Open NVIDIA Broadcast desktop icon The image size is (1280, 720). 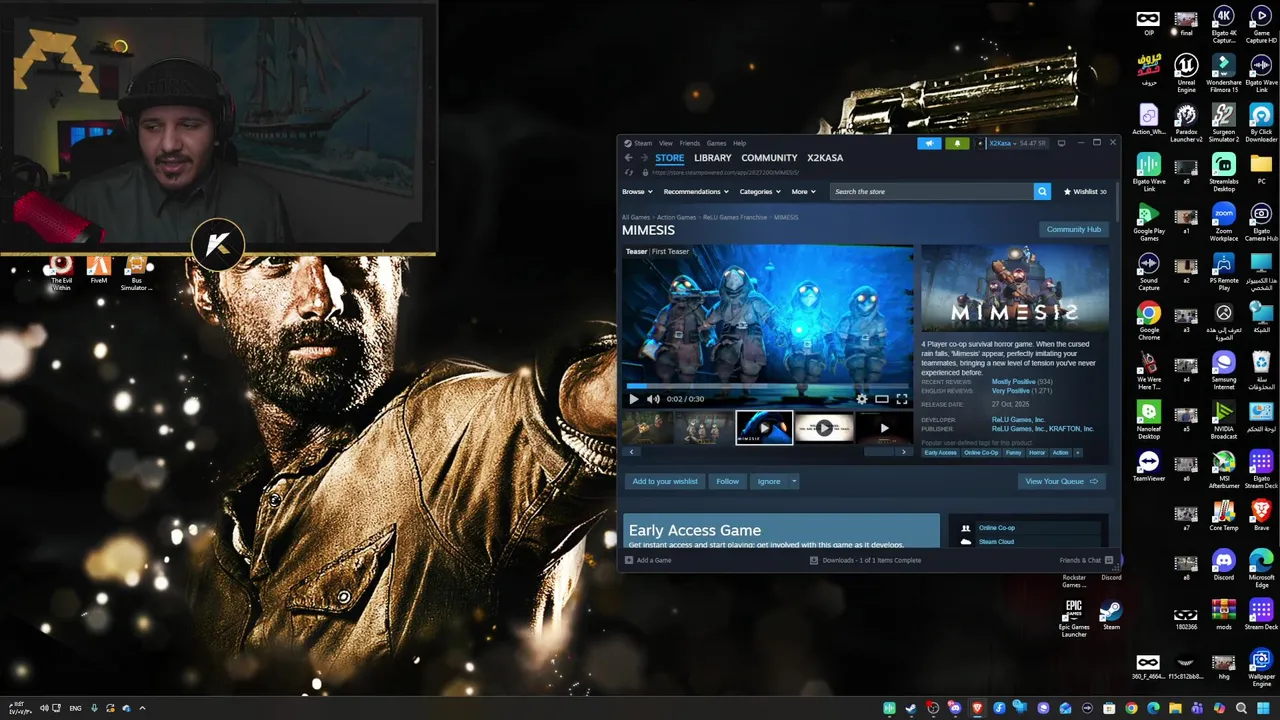tap(1223, 419)
